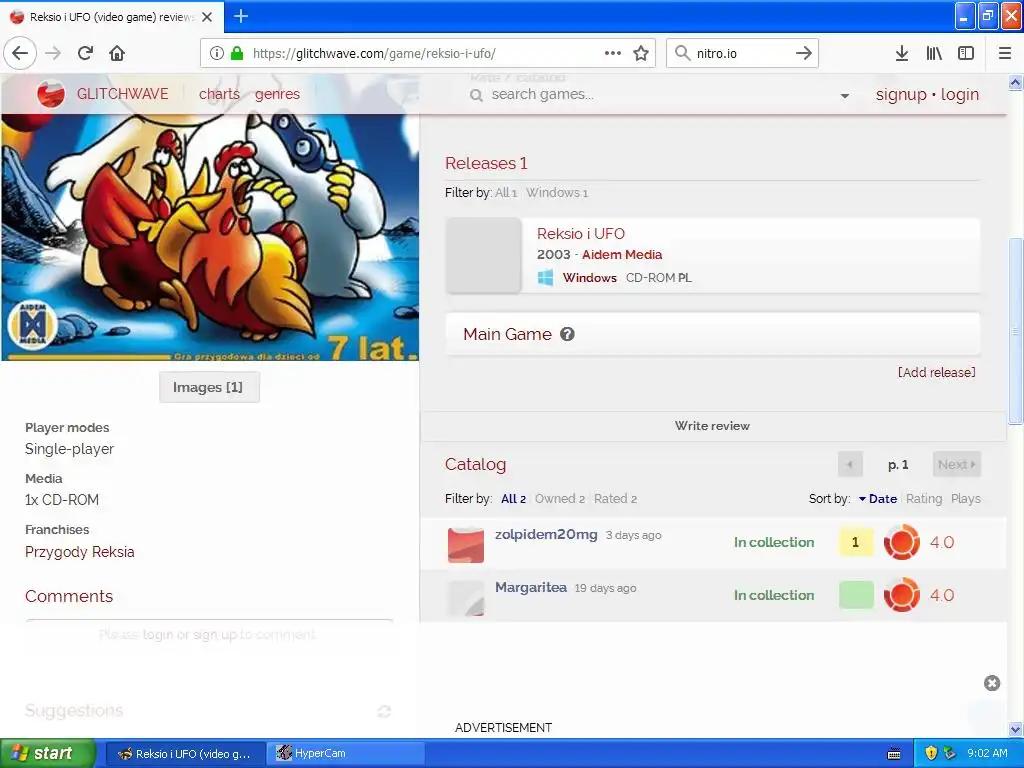The image size is (1024, 768).
Task: Click the taskbar keyboard tray icon
Action: point(894,754)
